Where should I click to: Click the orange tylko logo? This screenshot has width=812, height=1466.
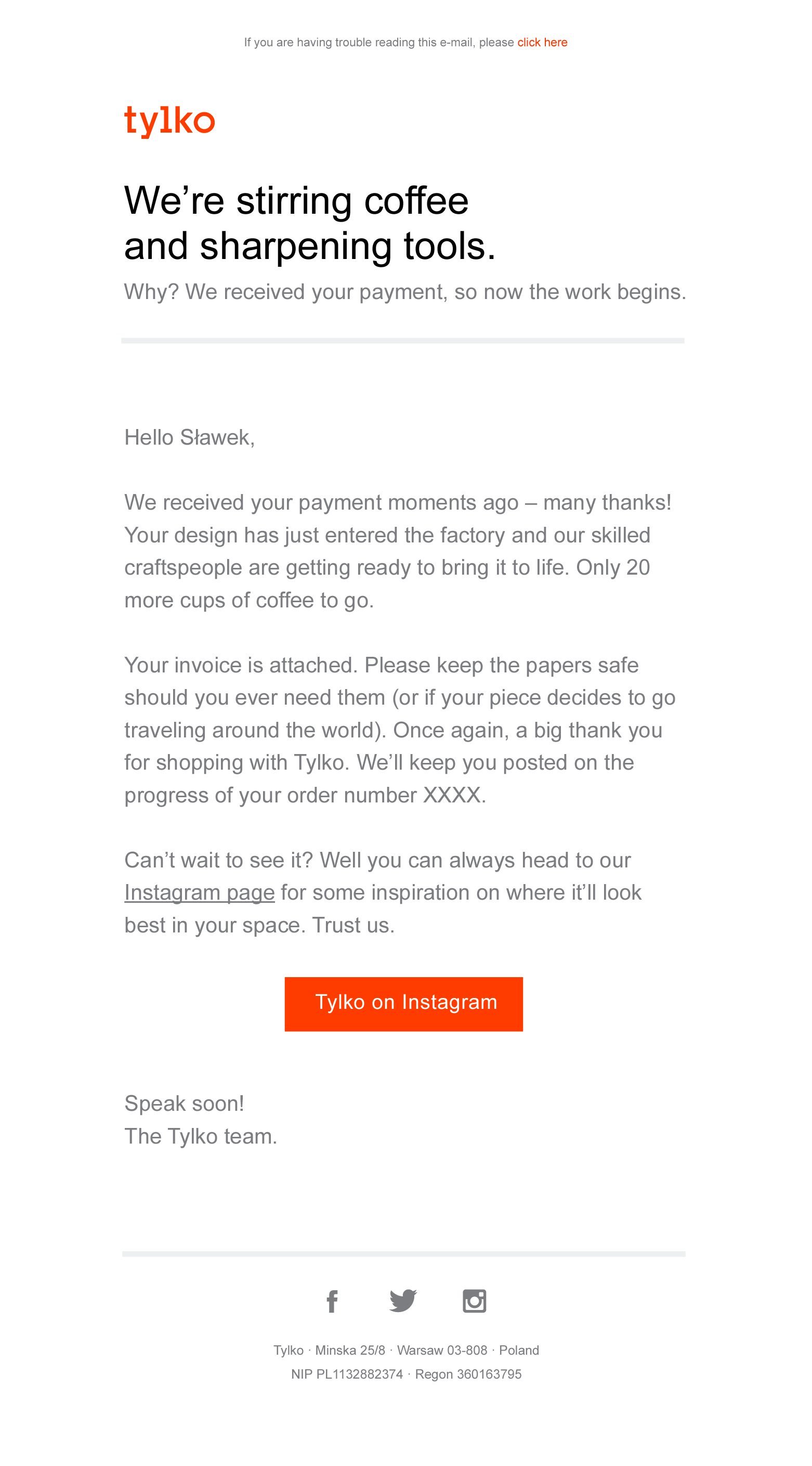tap(169, 121)
